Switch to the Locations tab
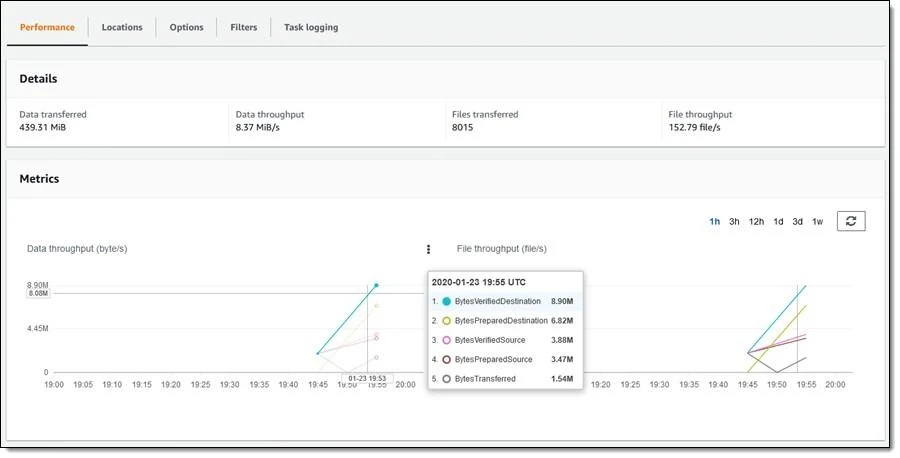900x458 pixels. [122, 27]
